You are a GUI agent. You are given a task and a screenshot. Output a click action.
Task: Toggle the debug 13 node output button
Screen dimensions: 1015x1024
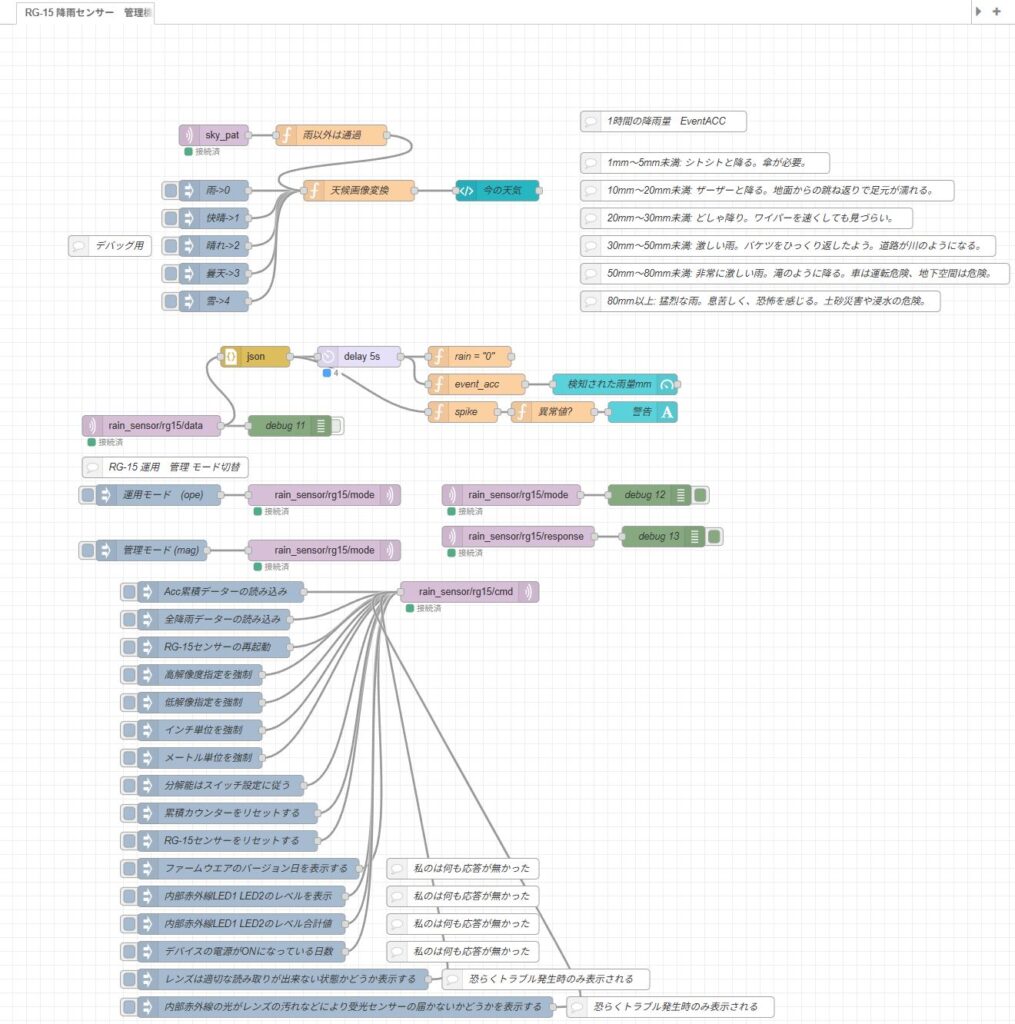tap(714, 537)
